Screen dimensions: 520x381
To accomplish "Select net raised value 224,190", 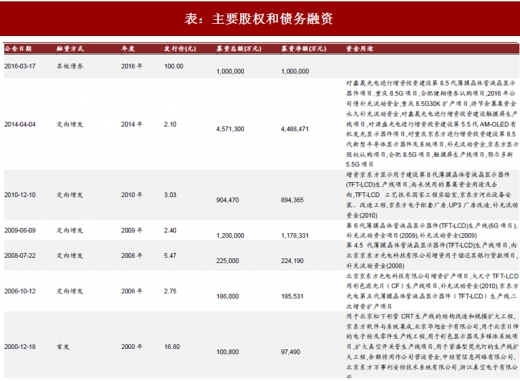I will coord(292,261).
